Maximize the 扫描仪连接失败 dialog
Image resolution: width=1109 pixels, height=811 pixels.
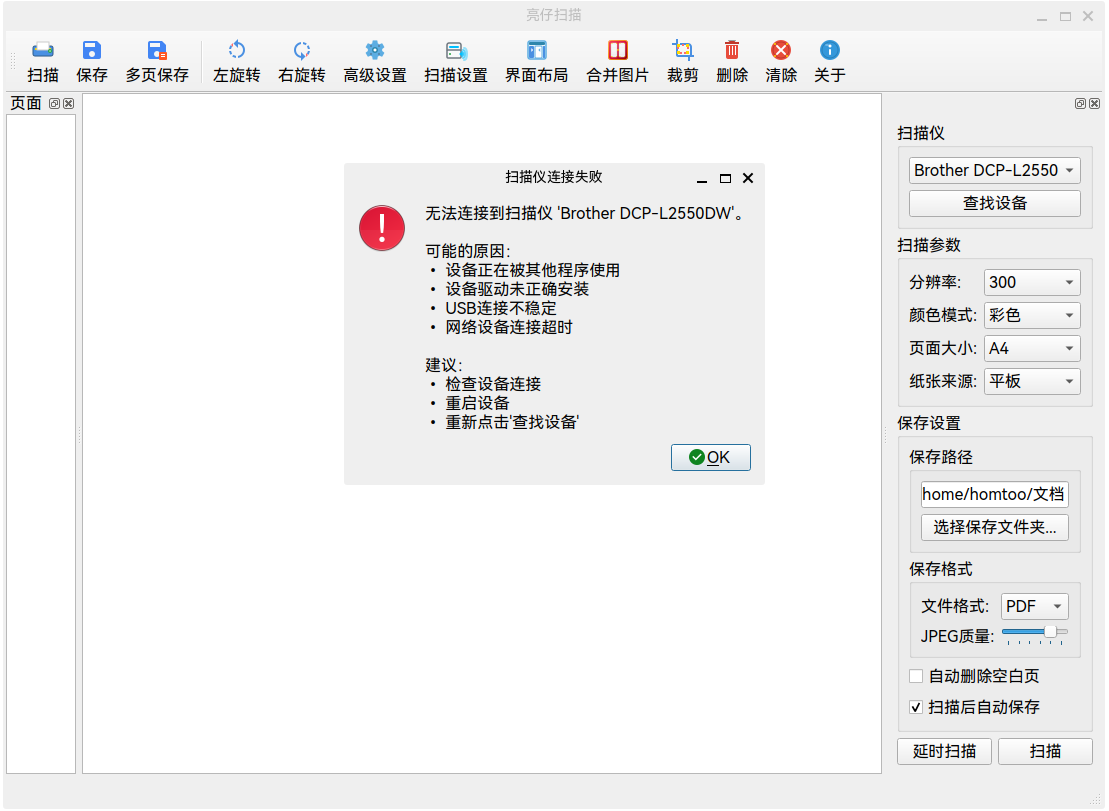pos(725,179)
